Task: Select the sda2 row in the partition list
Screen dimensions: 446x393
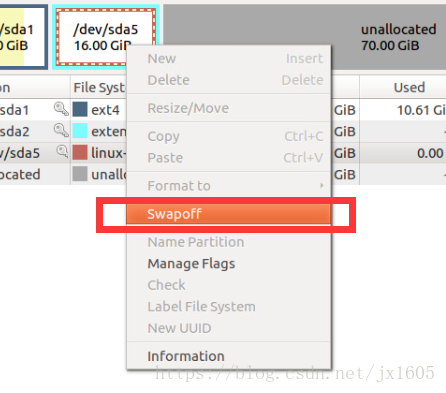Action: (223, 131)
